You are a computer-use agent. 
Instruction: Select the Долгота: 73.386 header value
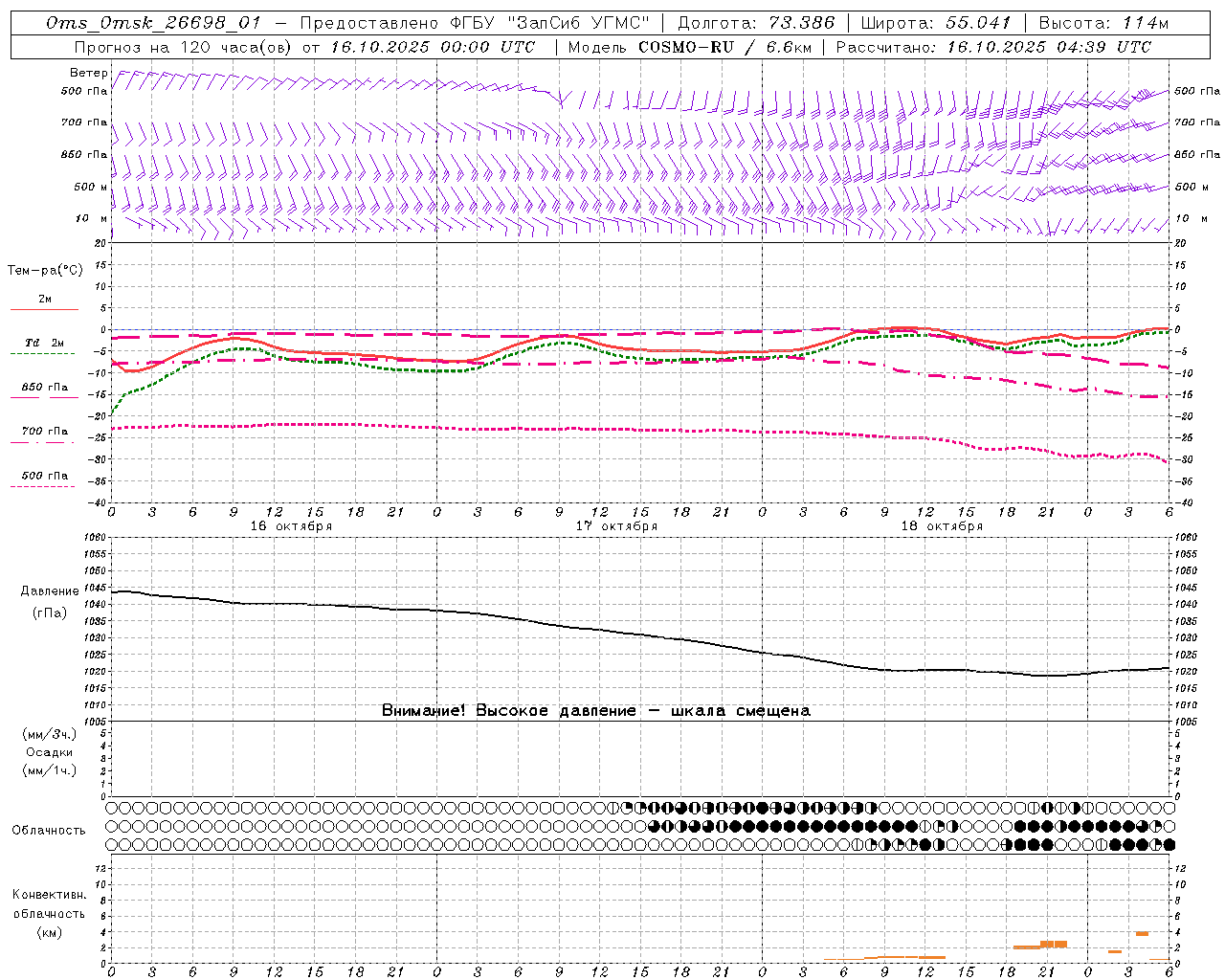(756, 23)
